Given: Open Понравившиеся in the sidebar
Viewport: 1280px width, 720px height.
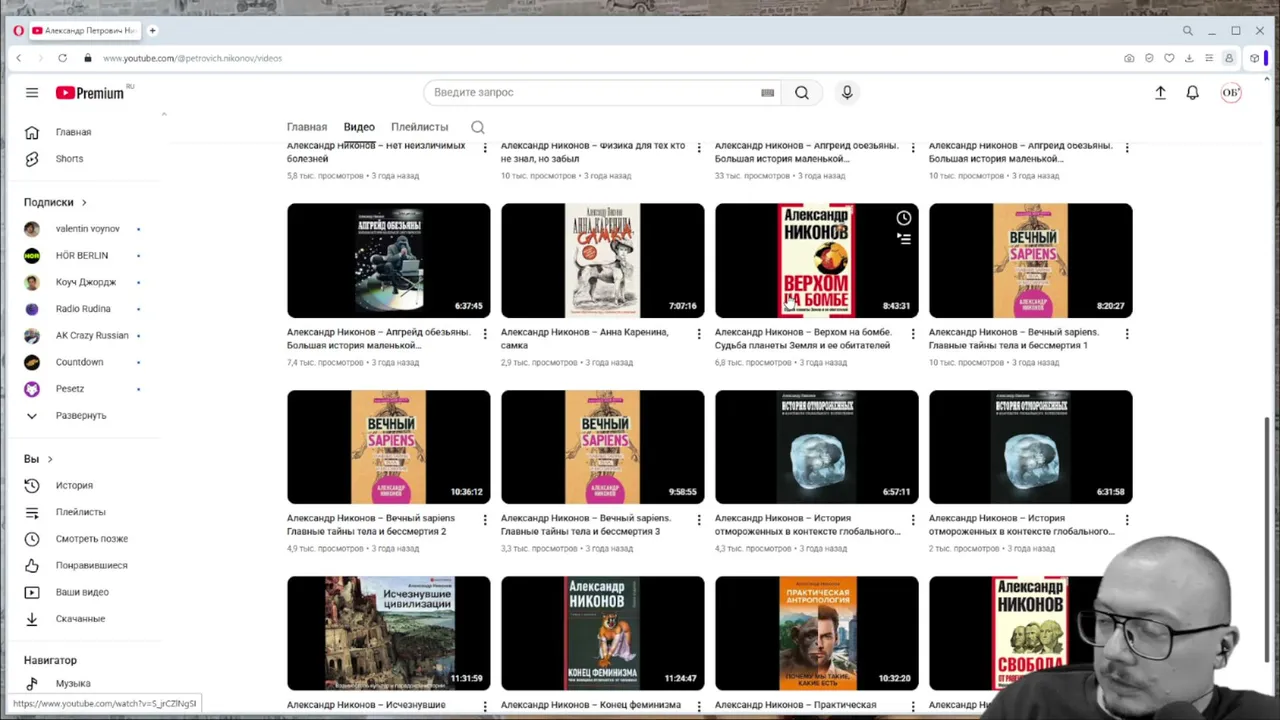Looking at the screenshot, I should [x=91, y=565].
